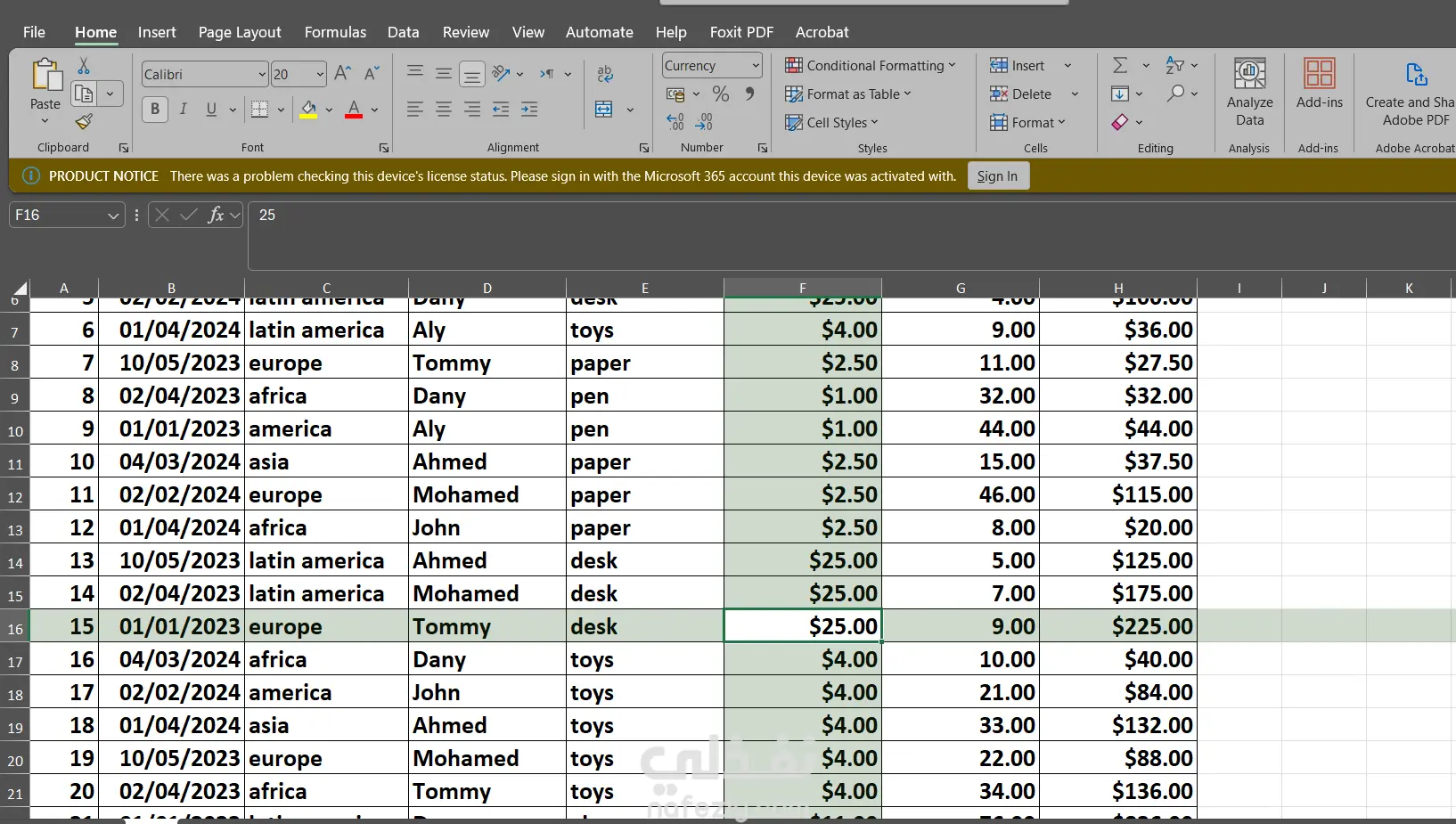Click the Middle Align icon
Screen dimensions: 1456x824
pyautogui.click(x=444, y=73)
